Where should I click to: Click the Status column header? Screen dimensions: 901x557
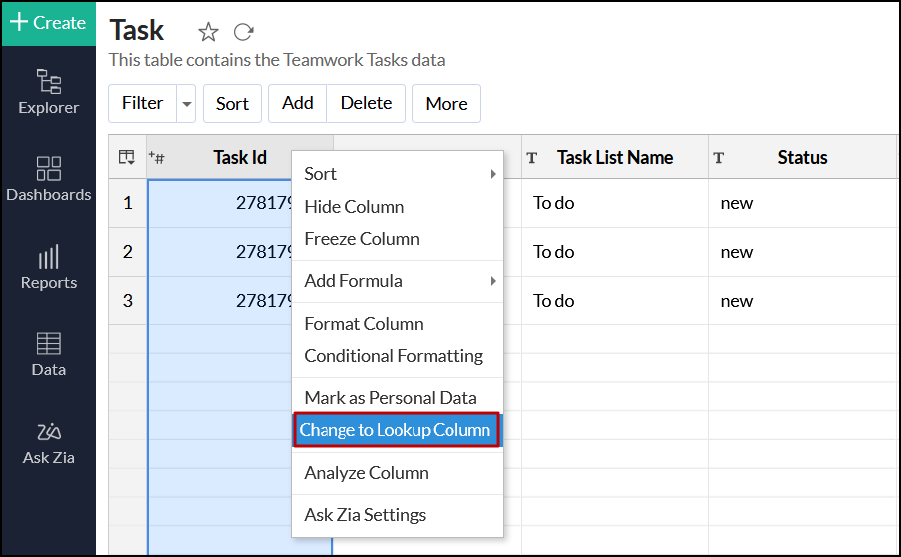tap(802, 157)
